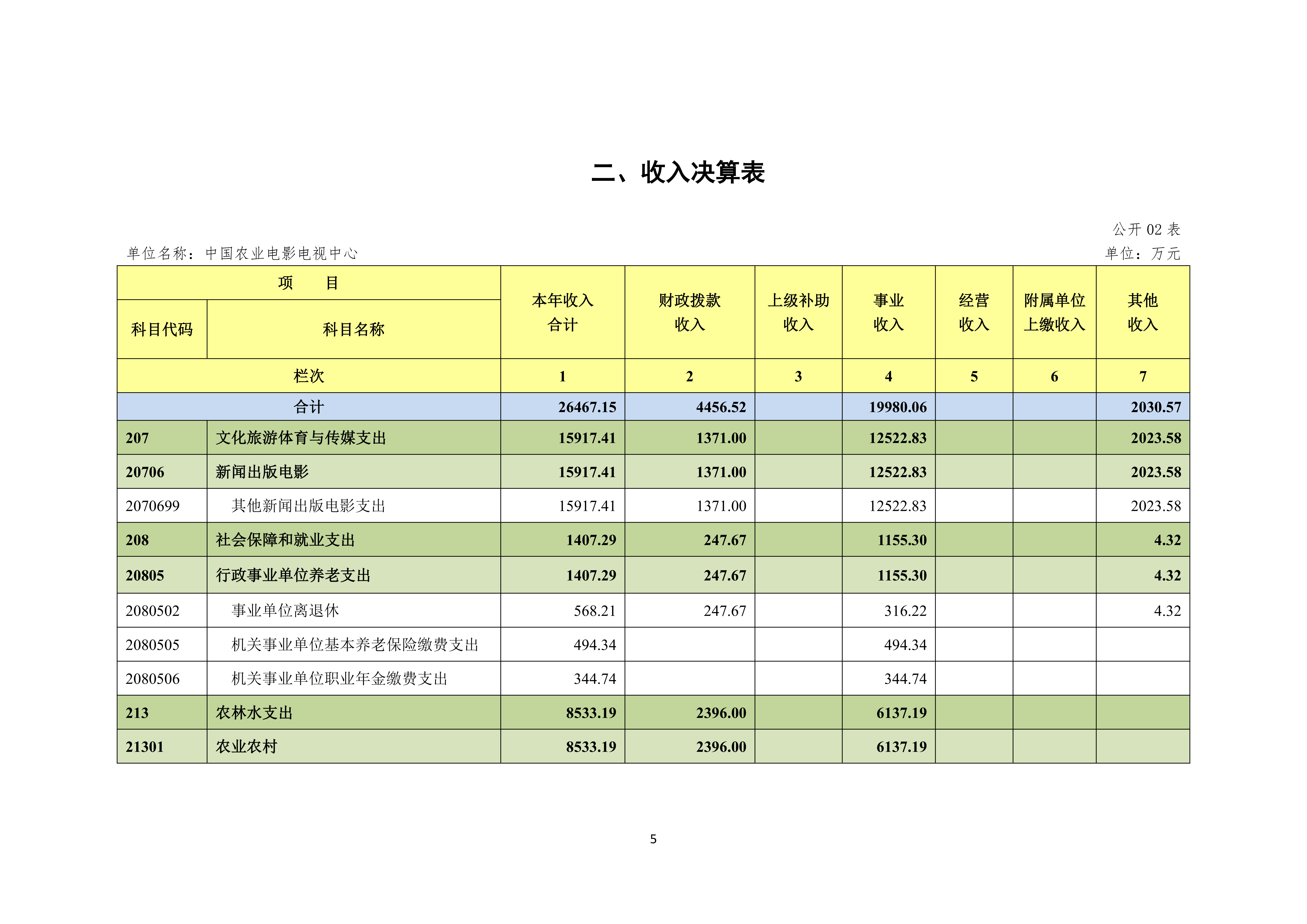This screenshot has width=1307, height=924.
Task: Select 文化旅游体育与传媒支出 row name
Action: click(301, 438)
